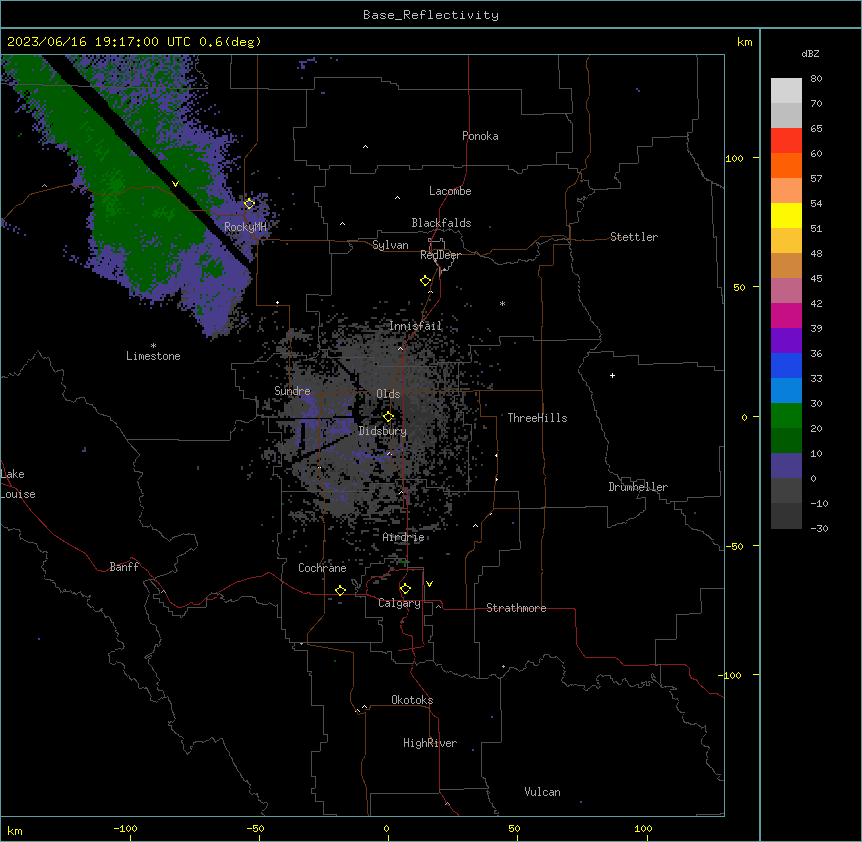Click the Airdrie city label
This screenshot has width=862, height=842.
pyautogui.click(x=403, y=537)
